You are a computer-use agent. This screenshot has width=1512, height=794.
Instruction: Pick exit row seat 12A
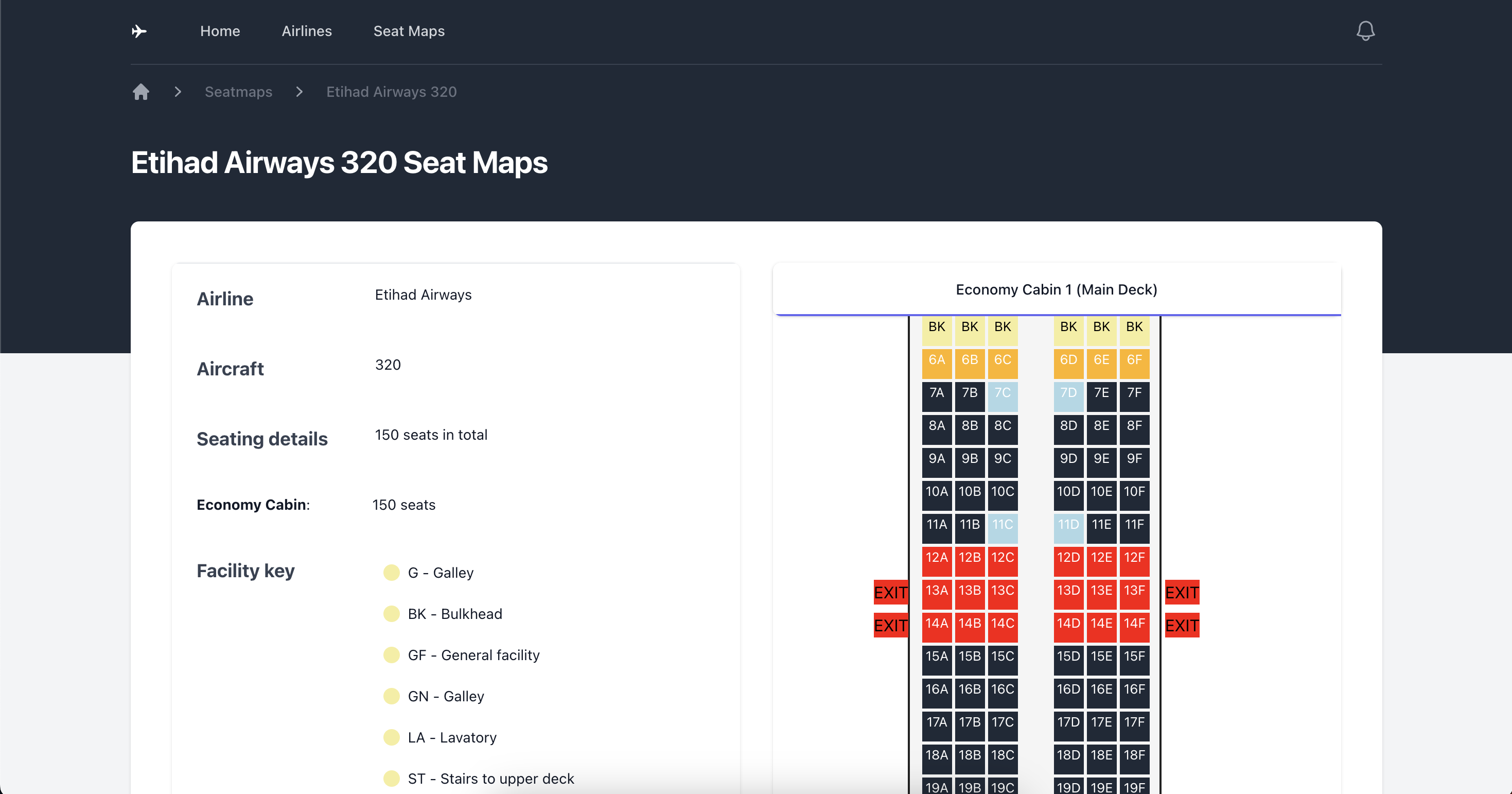click(x=937, y=561)
